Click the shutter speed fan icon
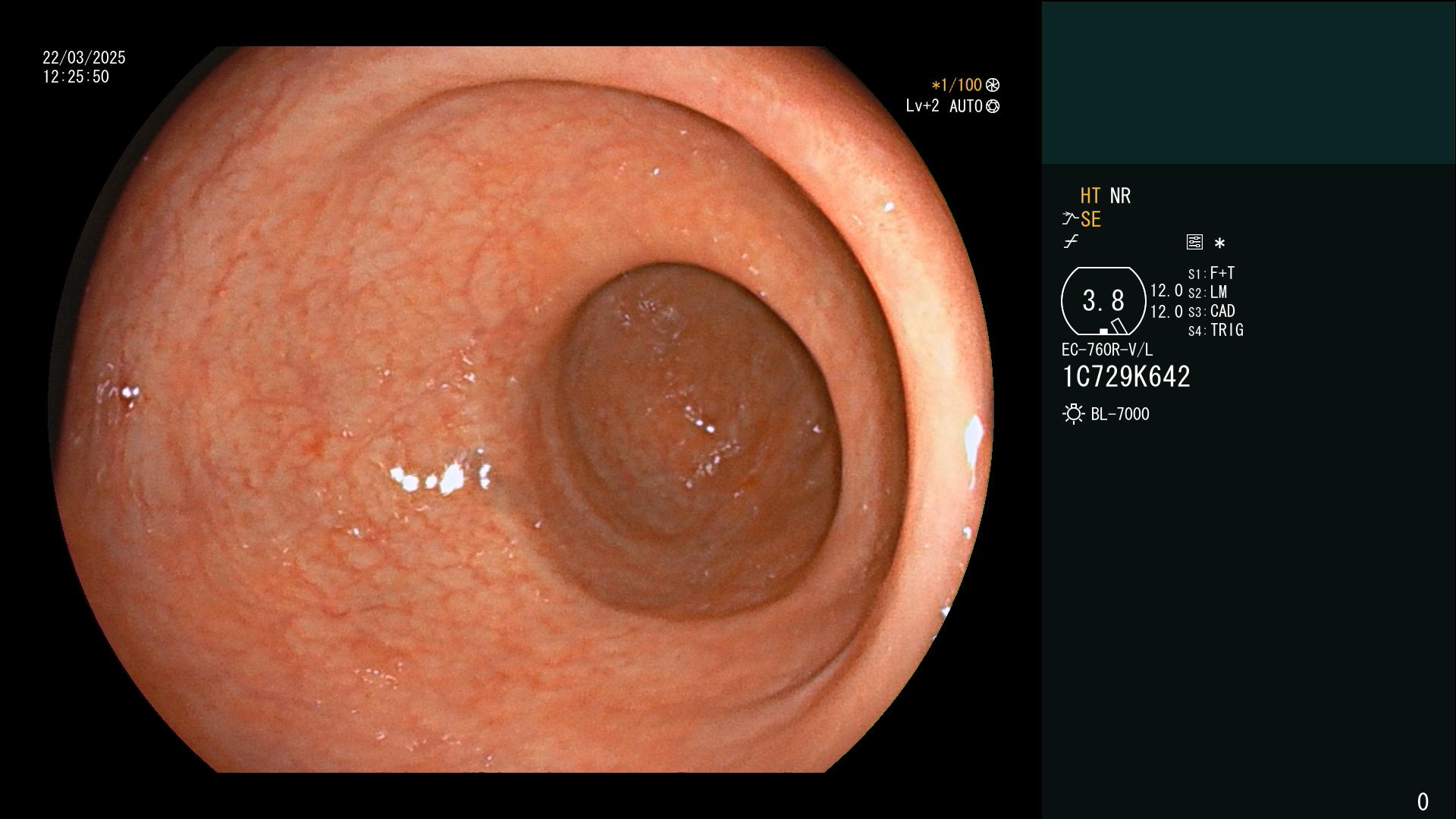 click(993, 85)
